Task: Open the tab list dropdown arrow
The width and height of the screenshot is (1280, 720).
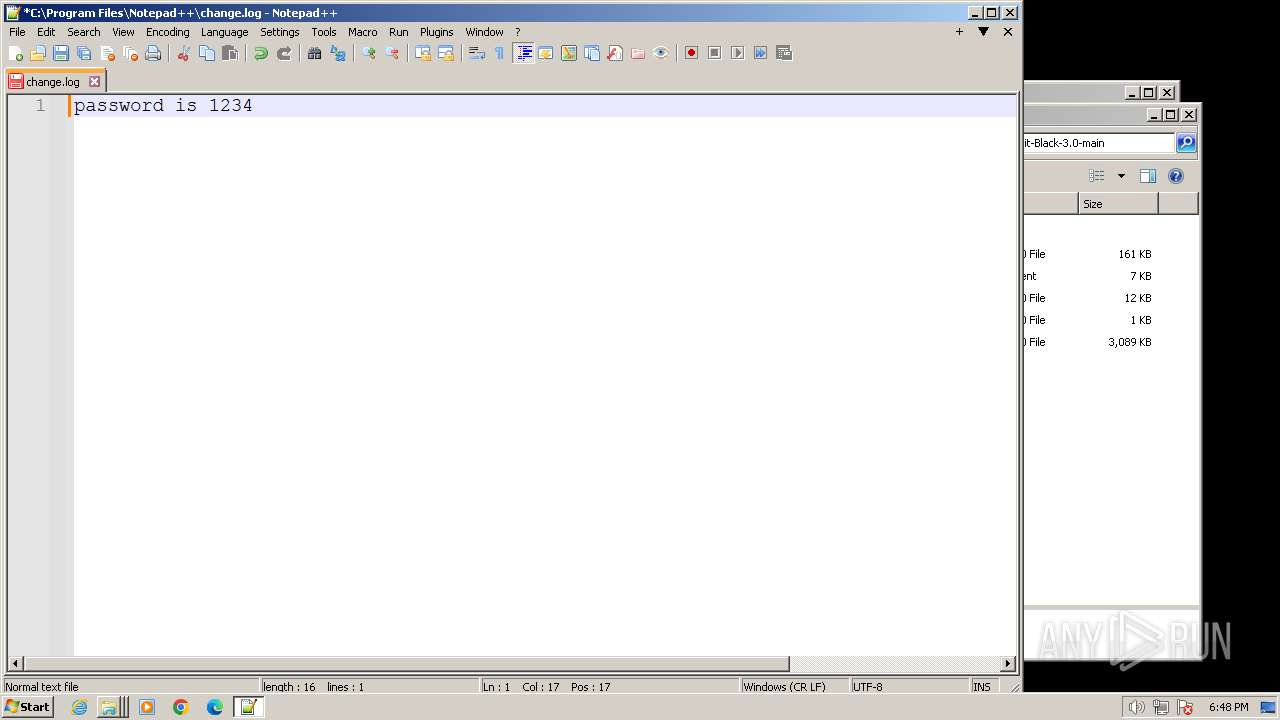Action: pyautogui.click(x=983, y=32)
